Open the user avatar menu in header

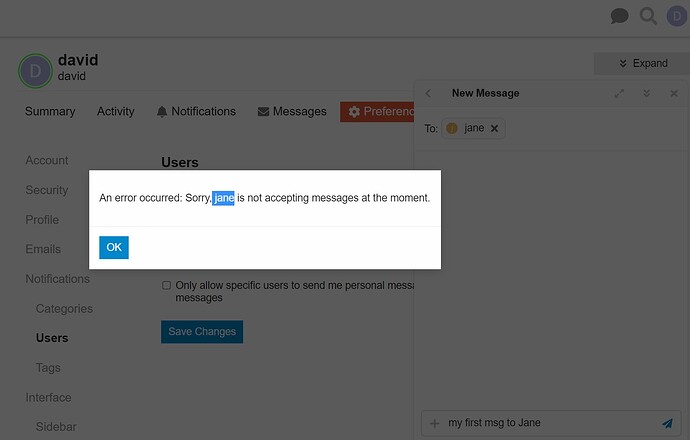click(677, 16)
